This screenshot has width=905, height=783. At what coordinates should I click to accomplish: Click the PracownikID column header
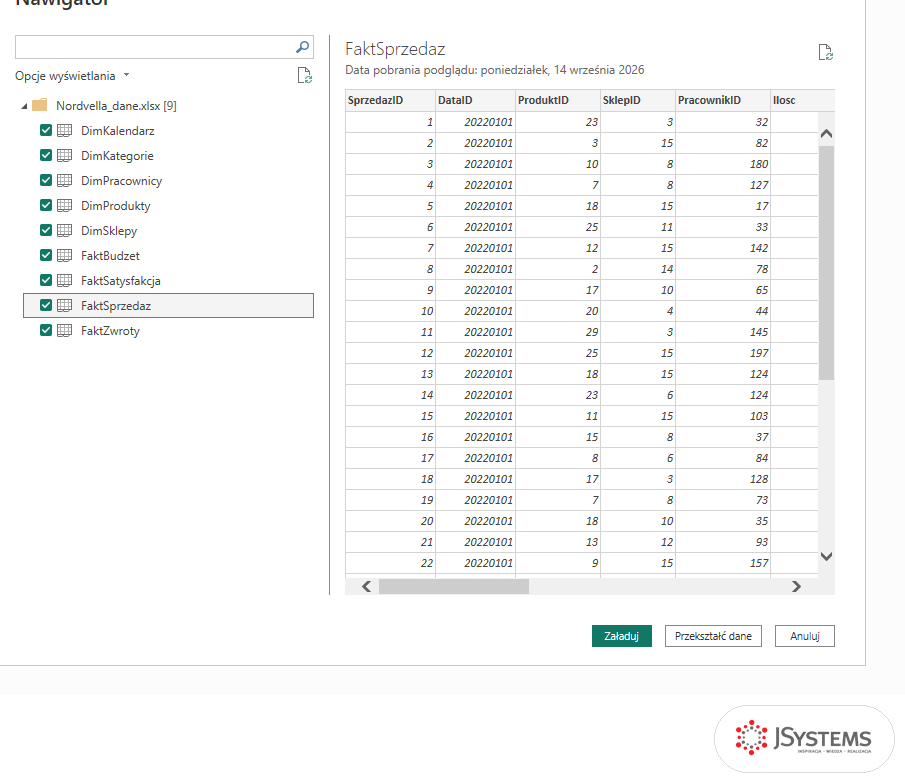tap(723, 100)
